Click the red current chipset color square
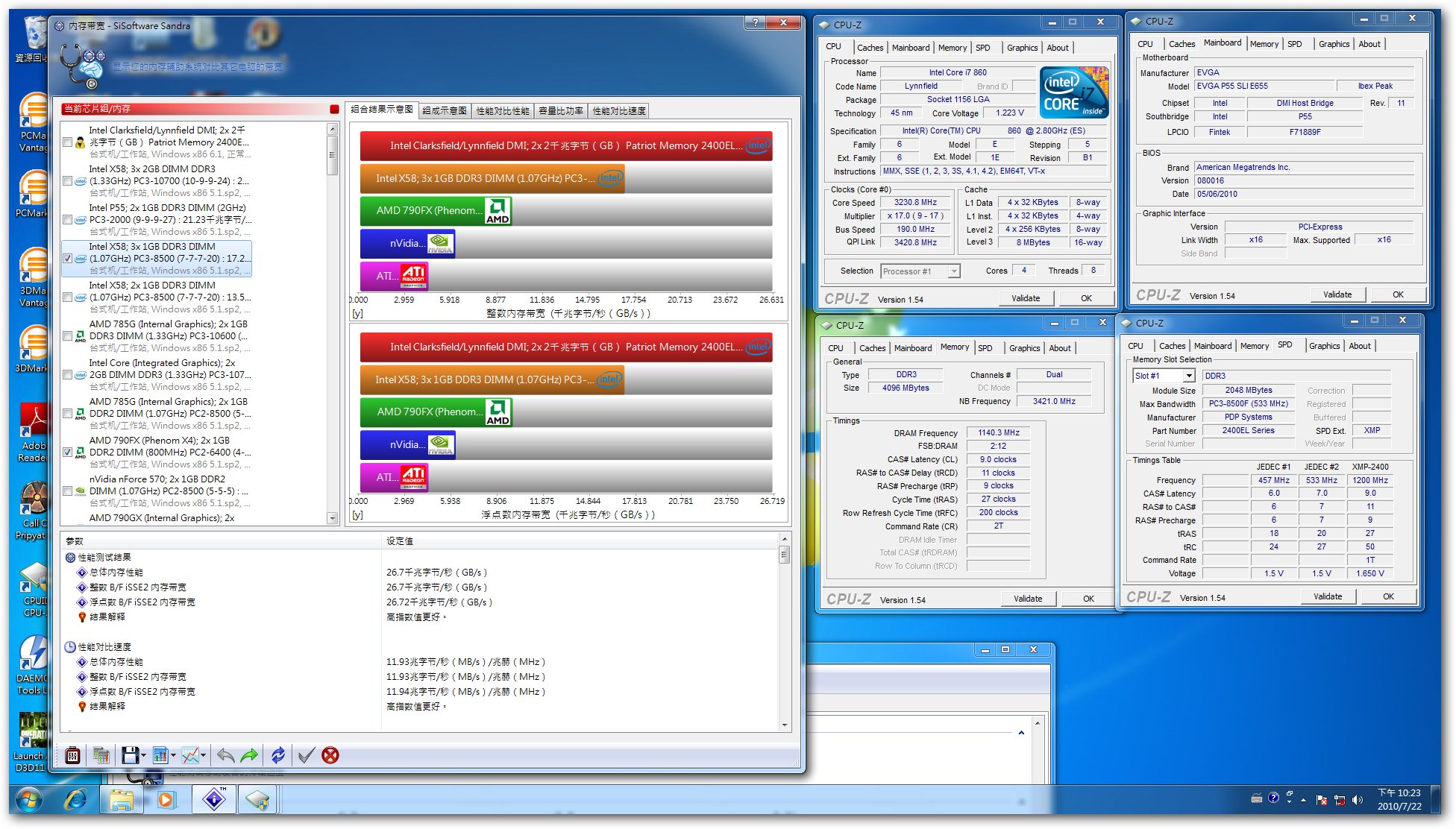Viewport: 1456px width, 829px height. pos(334,109)
